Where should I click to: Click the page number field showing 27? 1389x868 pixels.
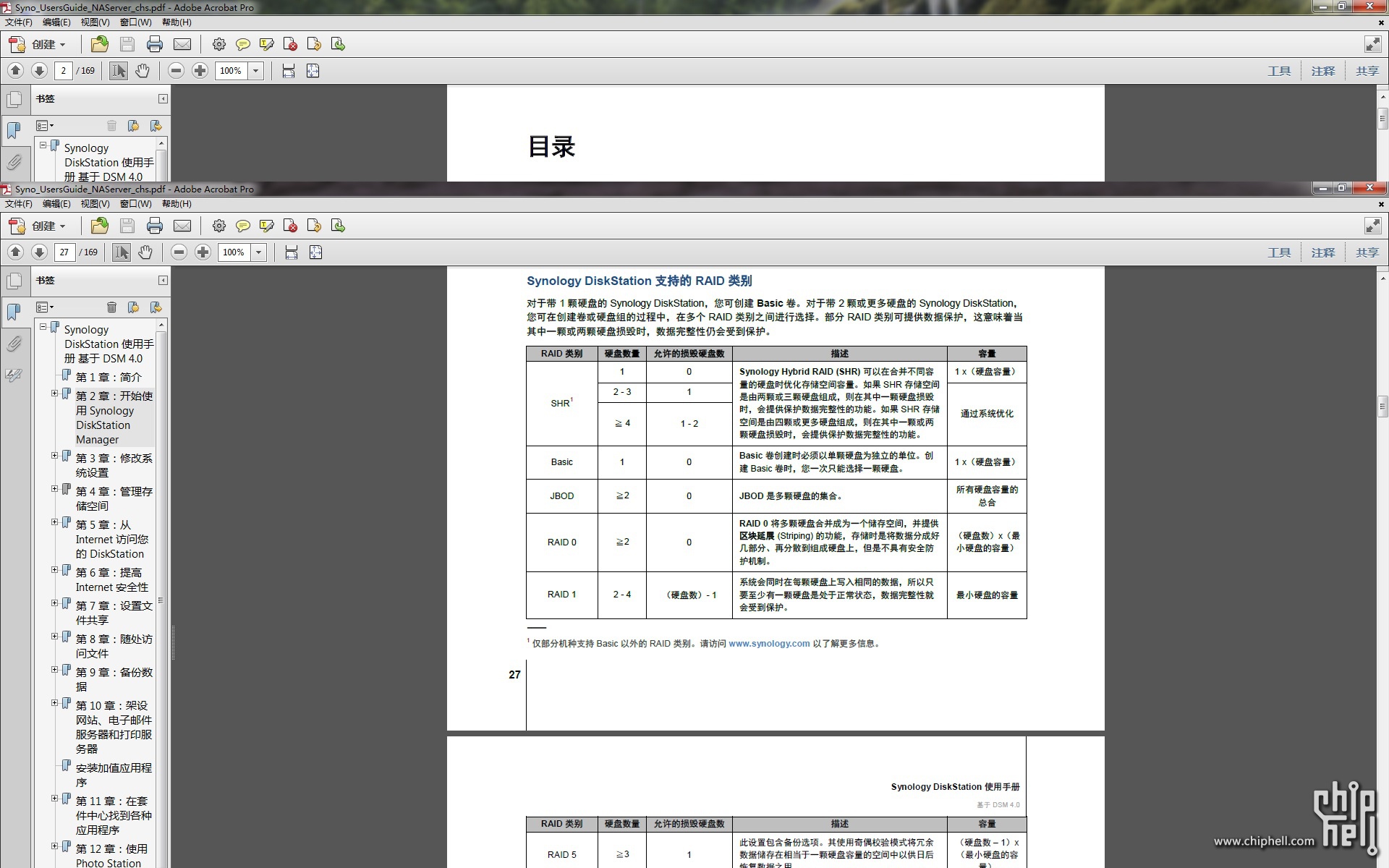[64, 252]
